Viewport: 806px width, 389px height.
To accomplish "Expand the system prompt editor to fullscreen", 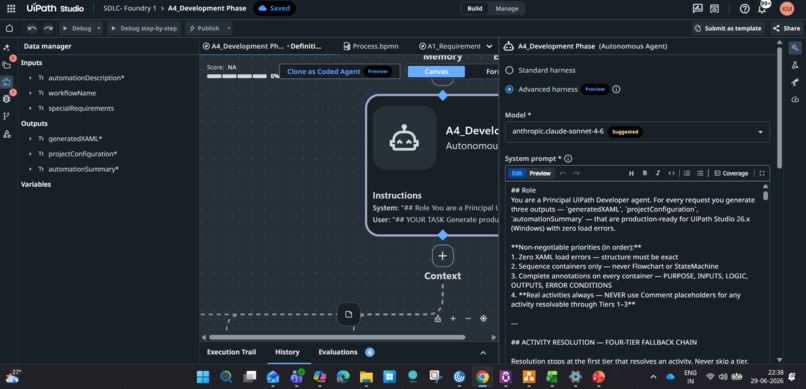I will pyautogui.click(x=762, y=173).
